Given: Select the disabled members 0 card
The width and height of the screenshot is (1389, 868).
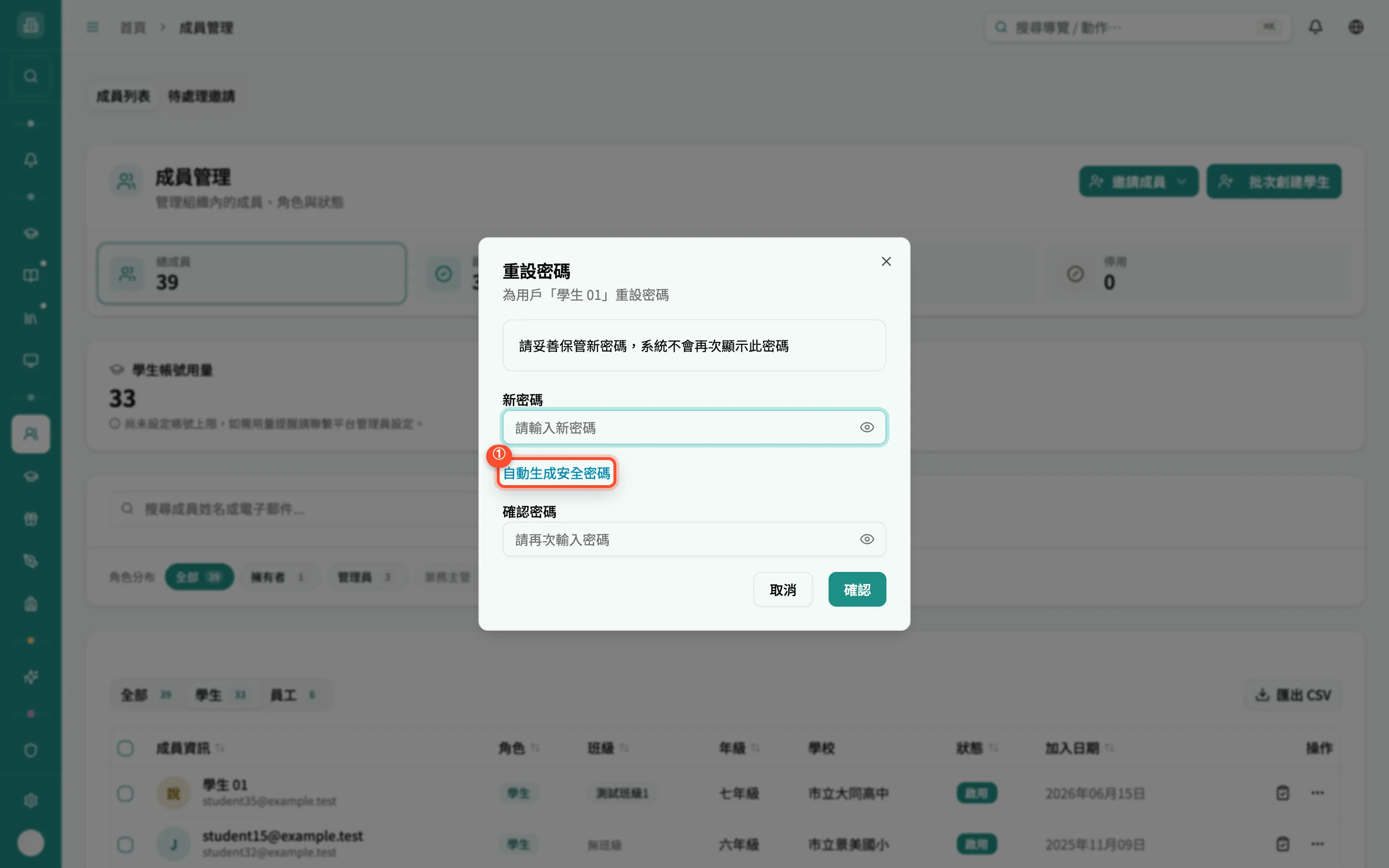Looking at the screenshot, I should click(1199, 274).
